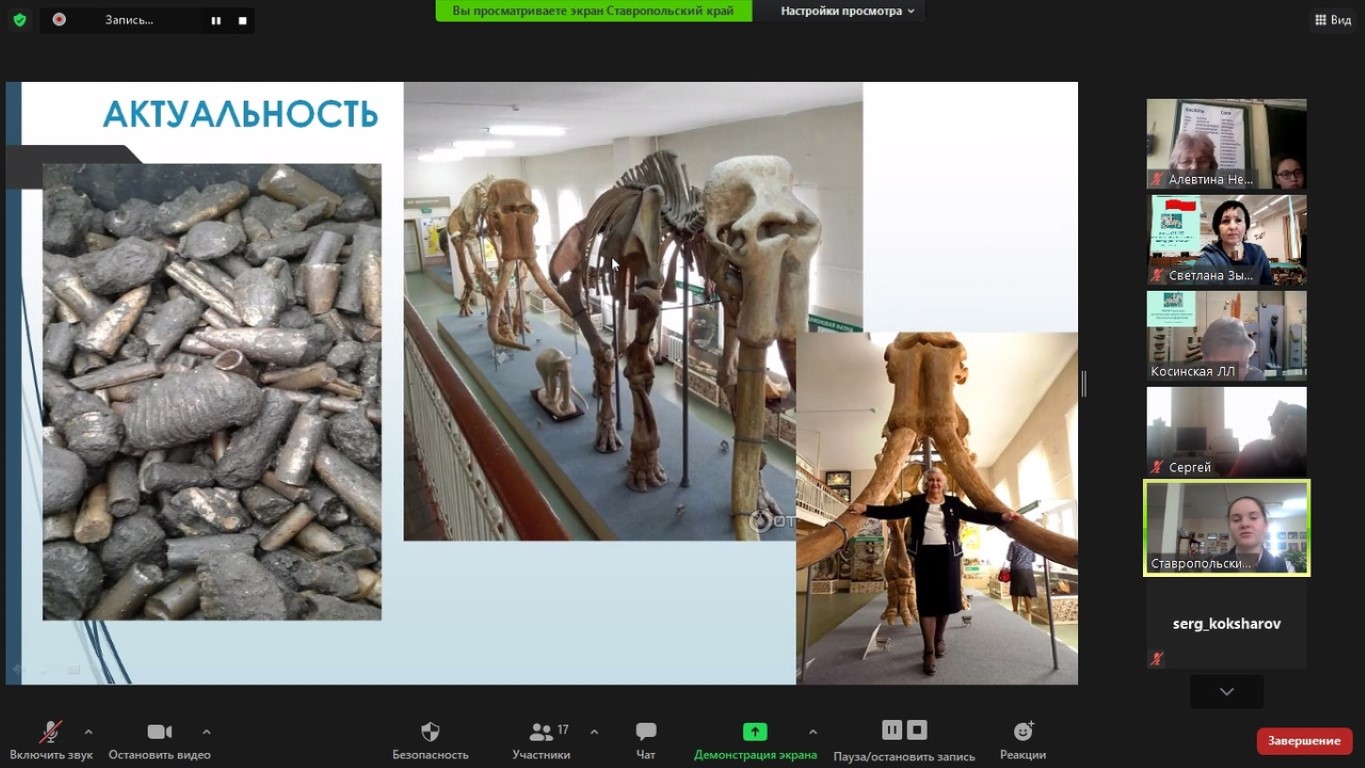
Task: Toggle camera with Остановить видео
Action: (x=159, y=740)
